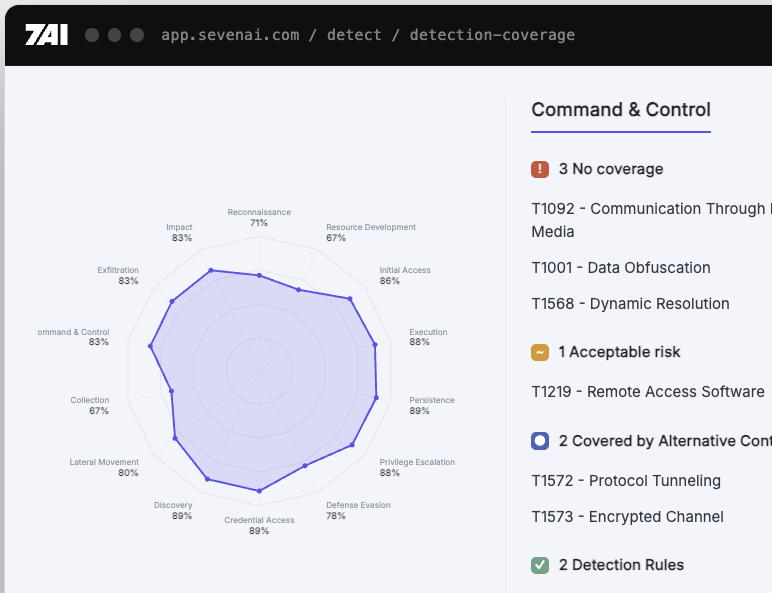Click the '2 Detection Rules' section header
The image size is (772, 593).
[x=621, y=565]
